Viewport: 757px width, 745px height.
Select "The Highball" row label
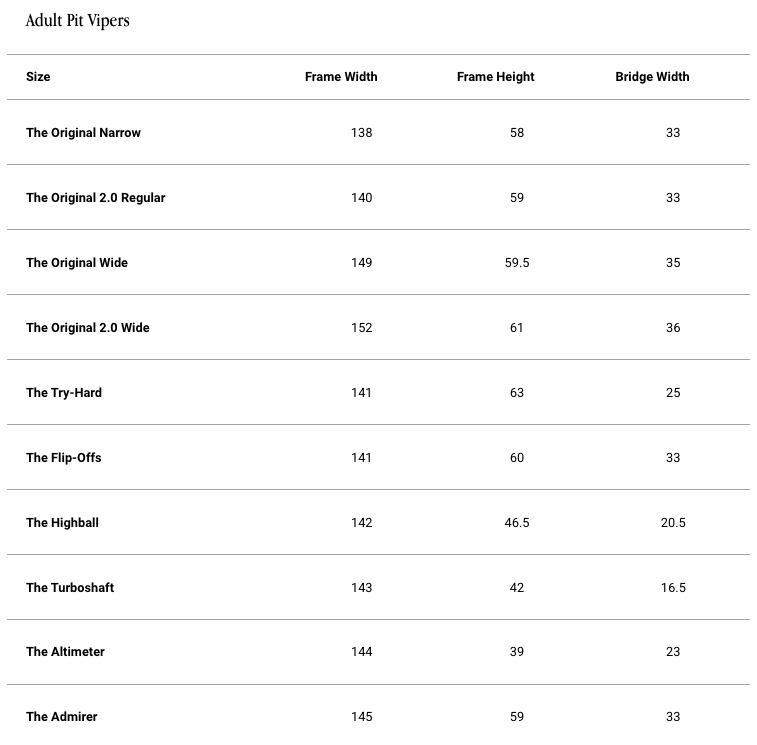coord(62,523)
